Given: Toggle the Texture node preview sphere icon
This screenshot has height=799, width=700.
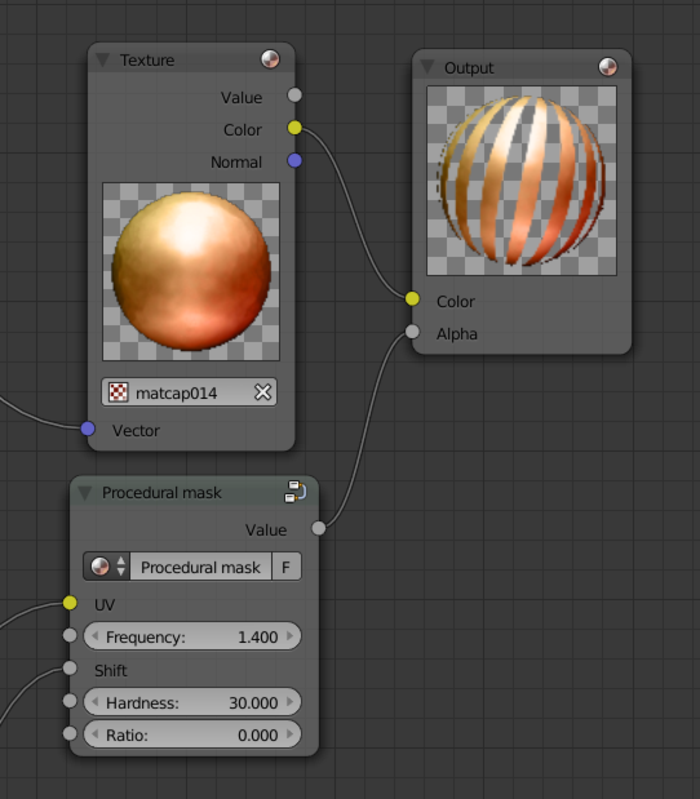Looking at the screenshot, I should (x=270, y=59).
